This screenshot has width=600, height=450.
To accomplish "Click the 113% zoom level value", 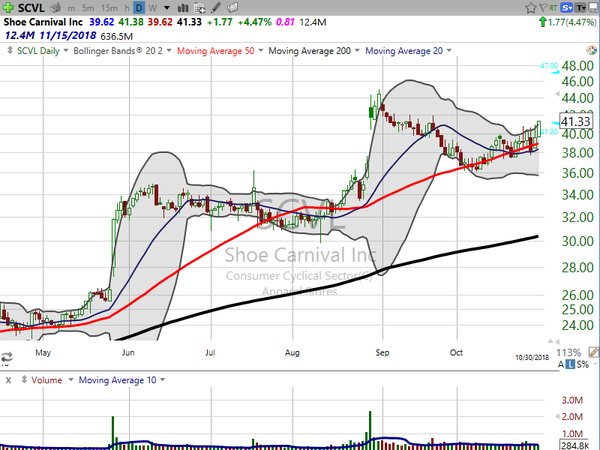I will click(569, 353).
